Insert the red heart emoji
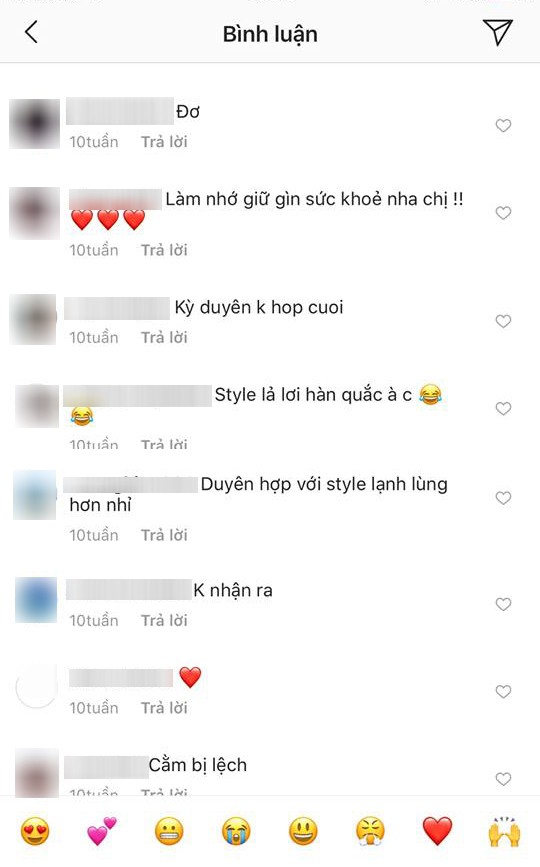The height and width of the screenshot is (867, 540). [x=437, y=832]
